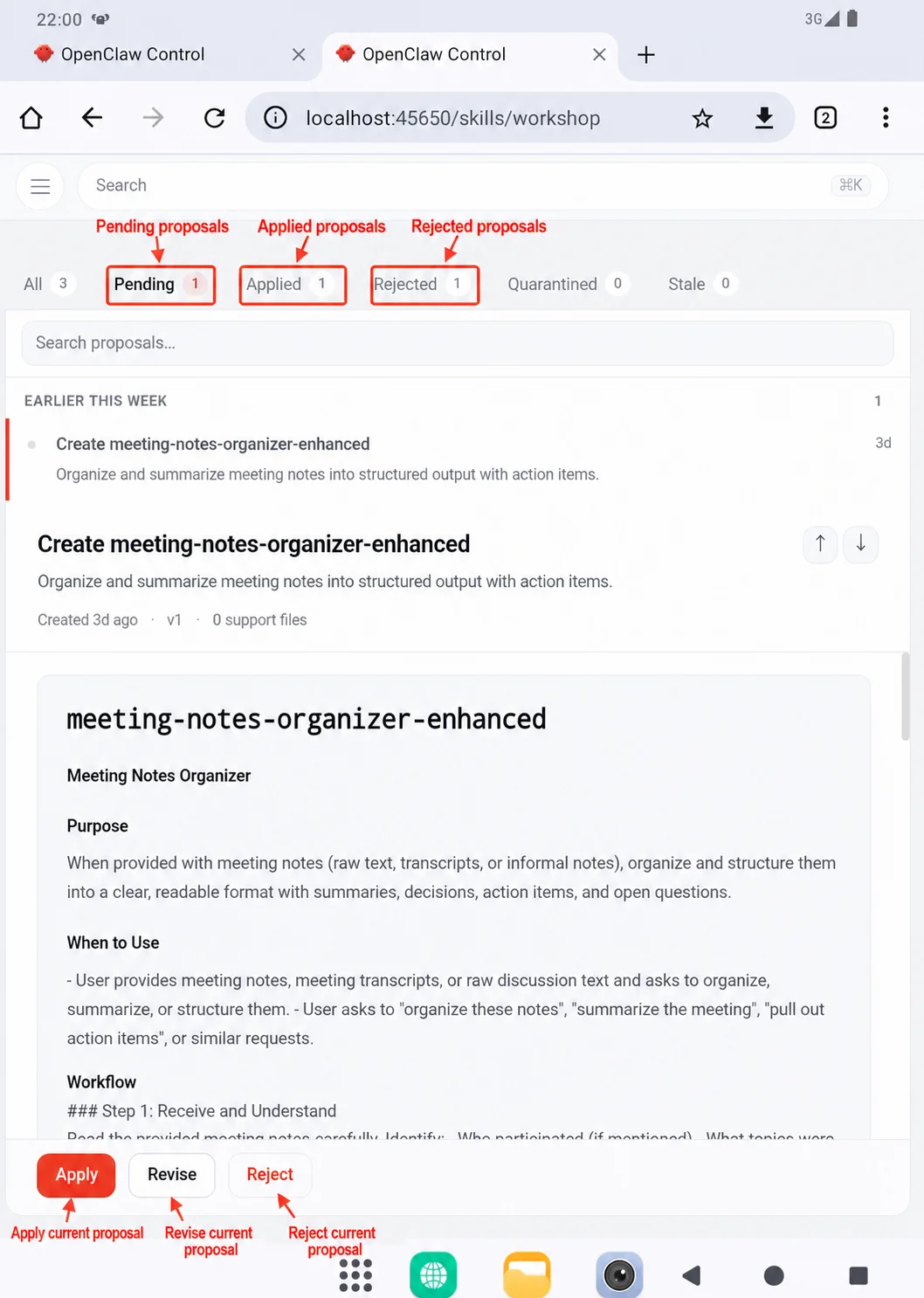Screen dimensions: 924x1298
Task: Reload the current page
Action: (215, 118)
